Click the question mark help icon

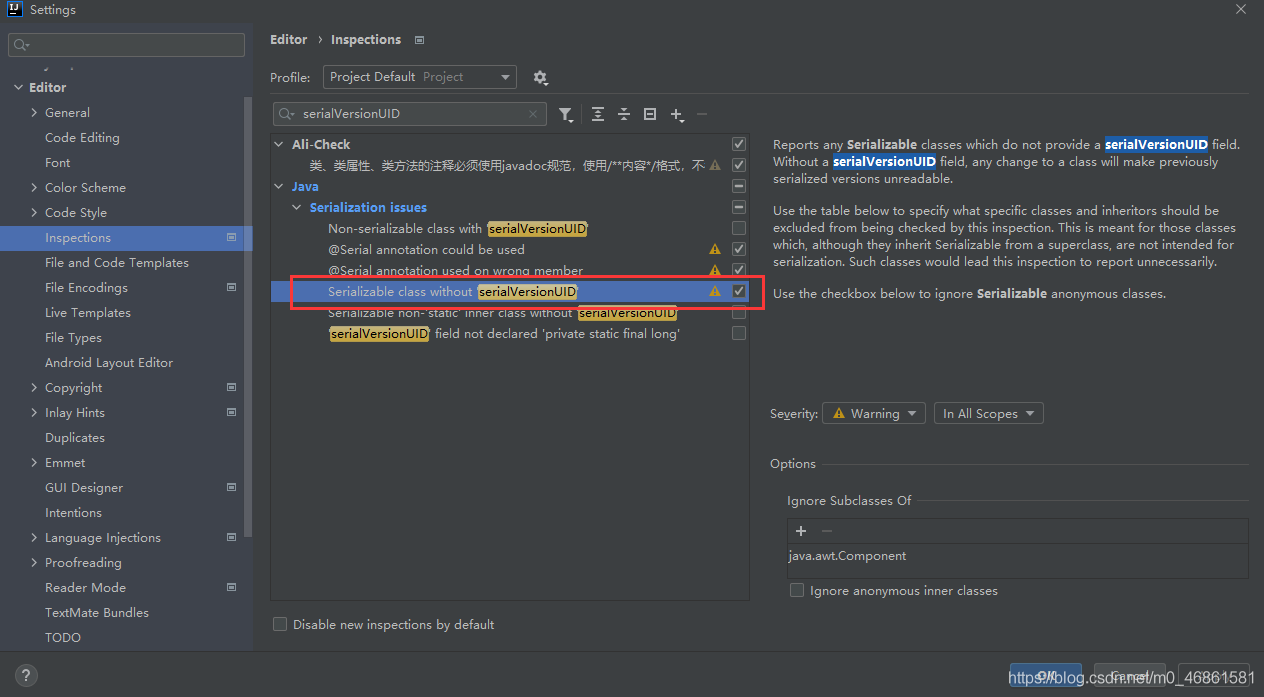coord(26,675)
